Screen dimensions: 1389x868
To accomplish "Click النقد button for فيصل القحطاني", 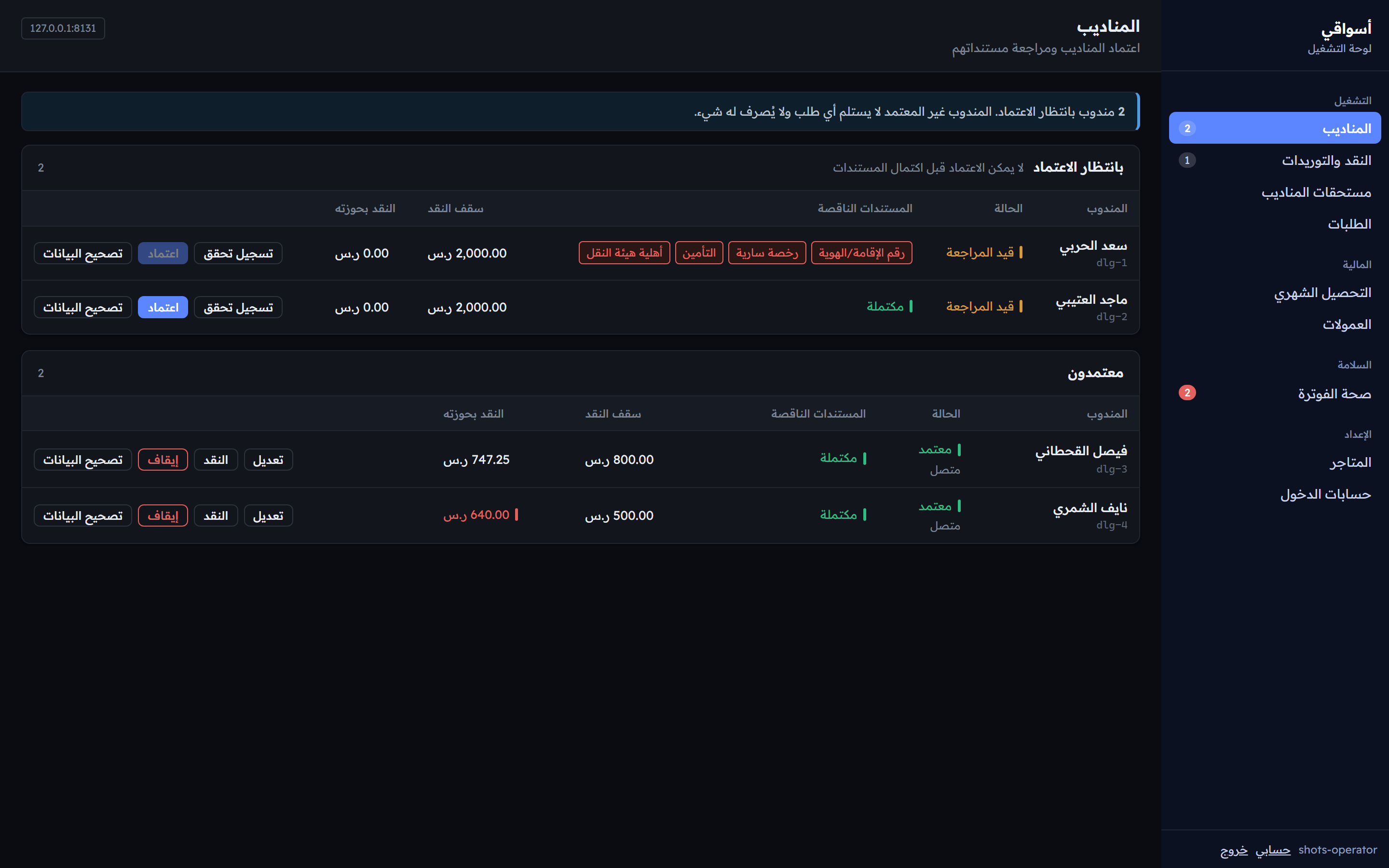I will click(x=216, y=460).
